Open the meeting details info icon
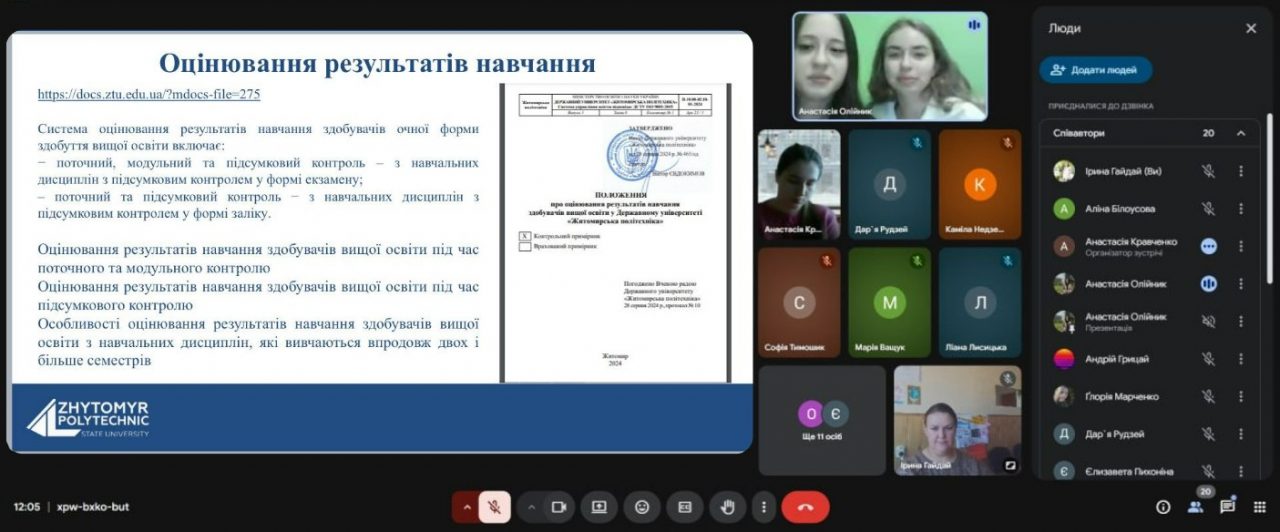The image size is (1280, 532). 1163,507
